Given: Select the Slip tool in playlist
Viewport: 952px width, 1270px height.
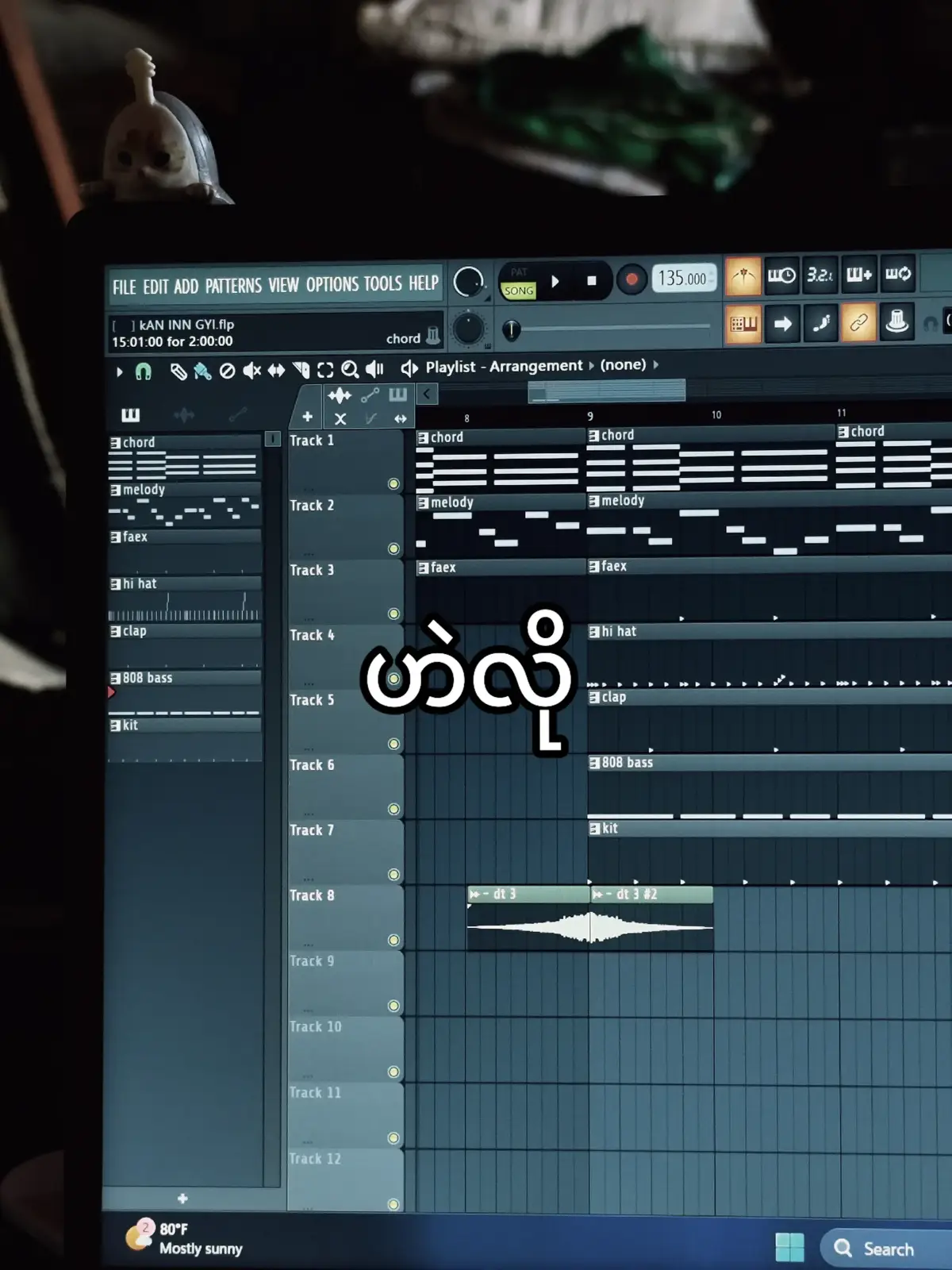Looking at the screenshot, I should click(x=276, y=371).
